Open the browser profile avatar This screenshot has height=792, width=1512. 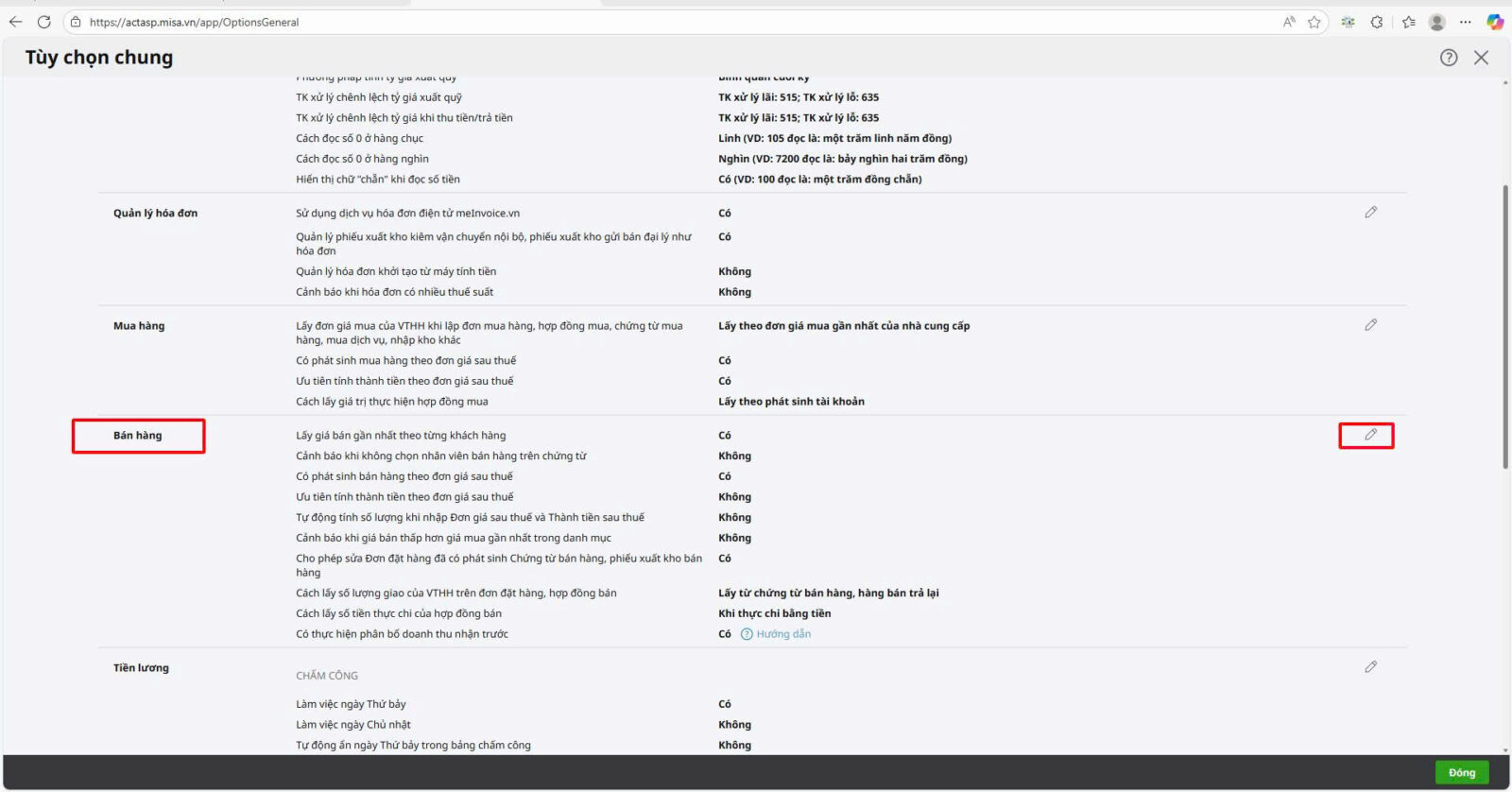(x=1436, y=22)
